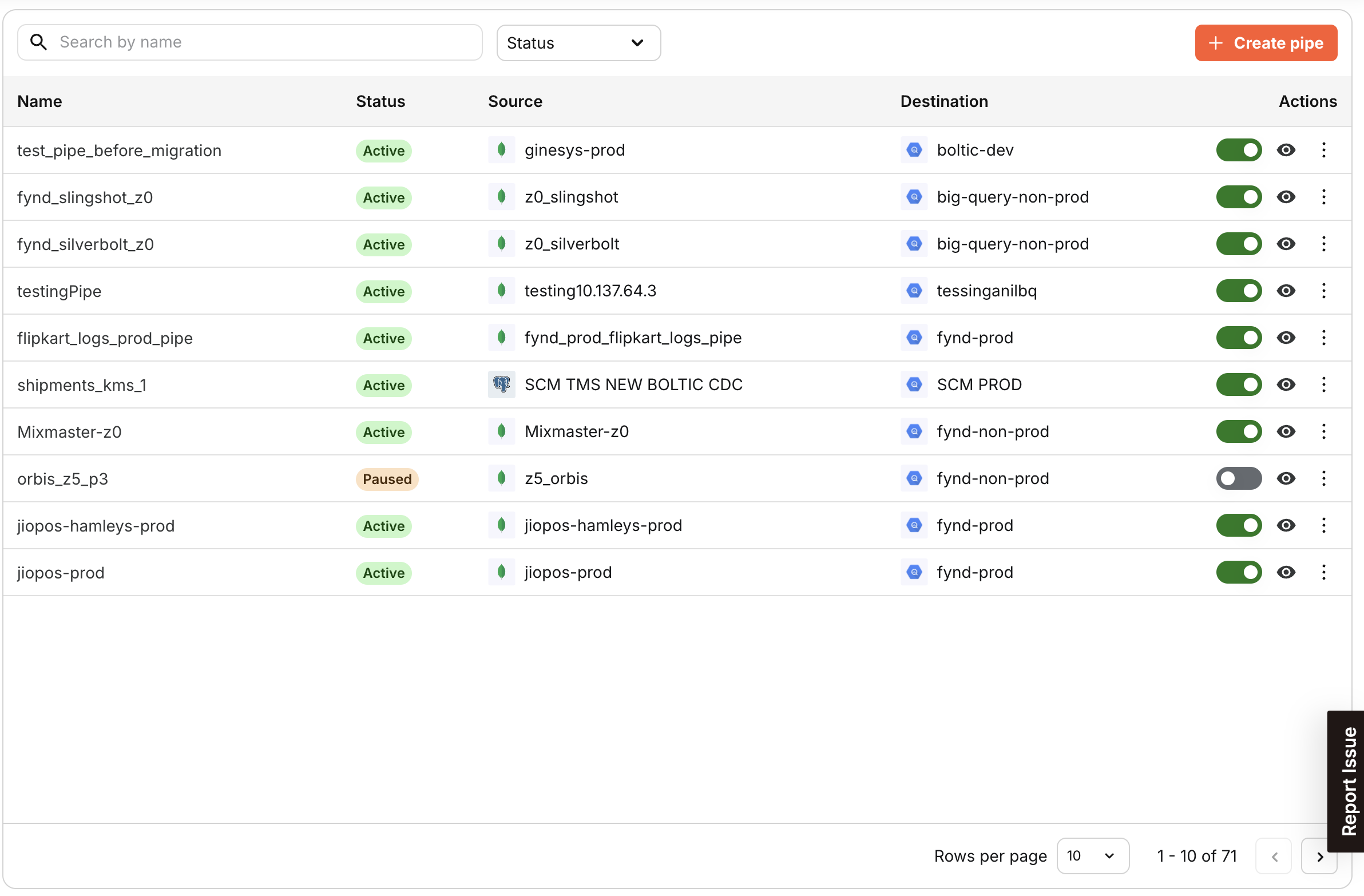Open more options for jiopos-prod
Screen dimensions: 1364x896
(x=1324, y=573)
